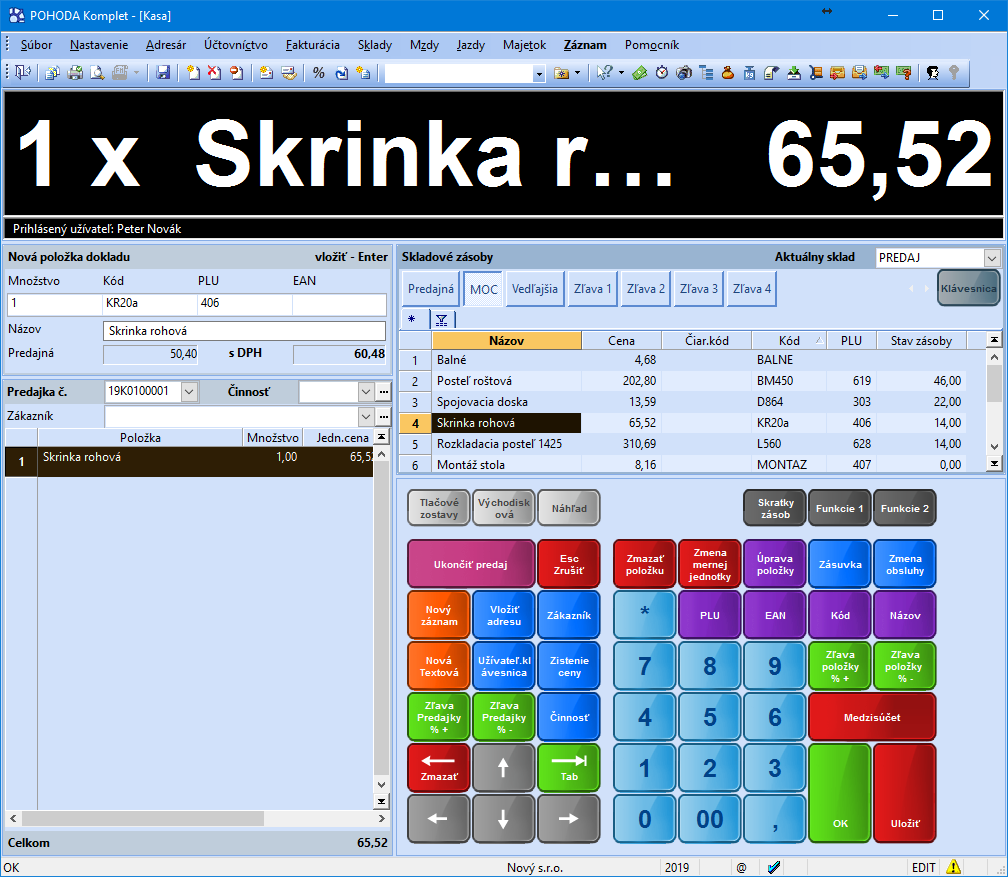Screen dimensions: 1008x877
Task: Expand the Aktuálny sklad dropdown
Action: (x=991, y=258)
